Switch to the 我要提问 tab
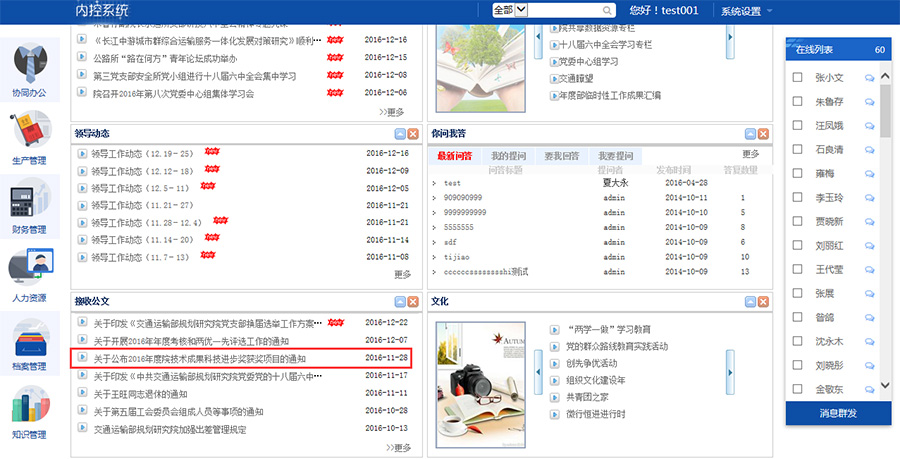Image resolution: width=900 pixels, height=459 pixels. [x=616, y=157]
